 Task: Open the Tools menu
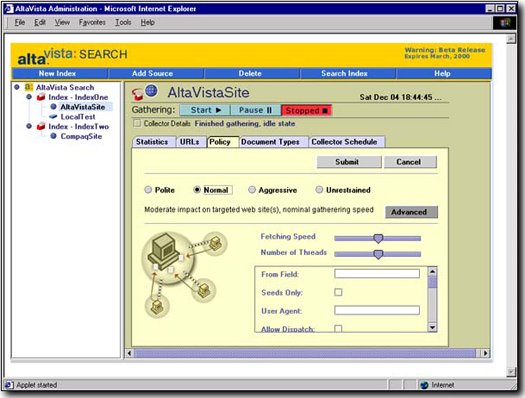(123, 22)
